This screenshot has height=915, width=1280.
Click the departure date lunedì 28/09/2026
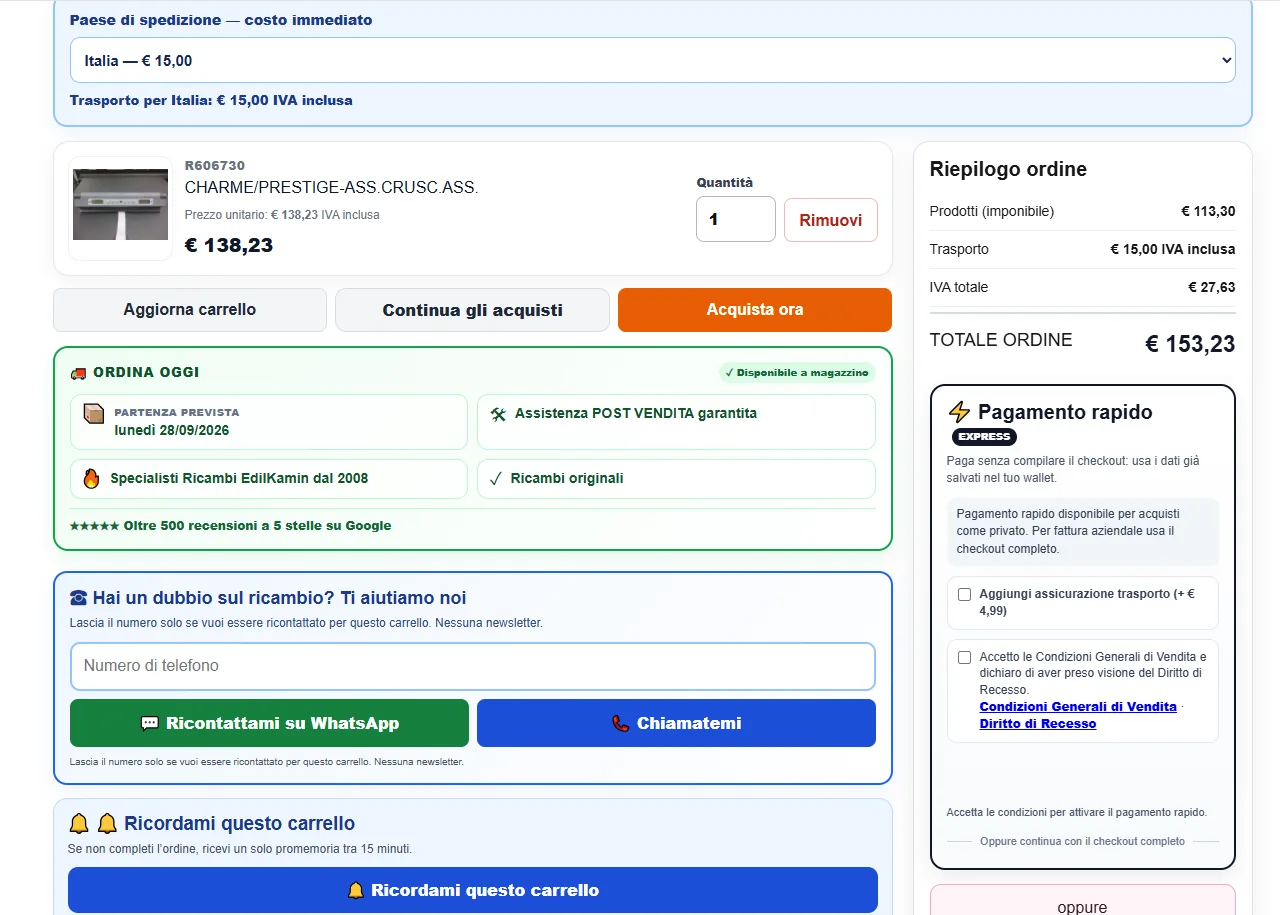172,430
